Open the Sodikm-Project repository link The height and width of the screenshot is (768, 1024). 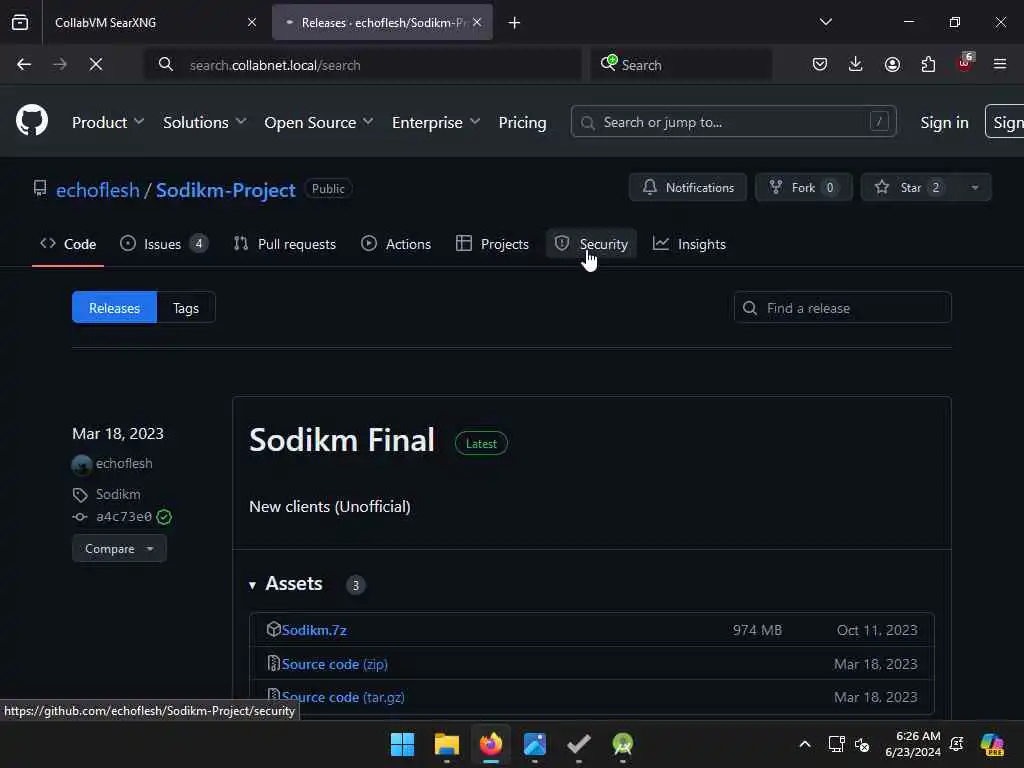point(225,190)
